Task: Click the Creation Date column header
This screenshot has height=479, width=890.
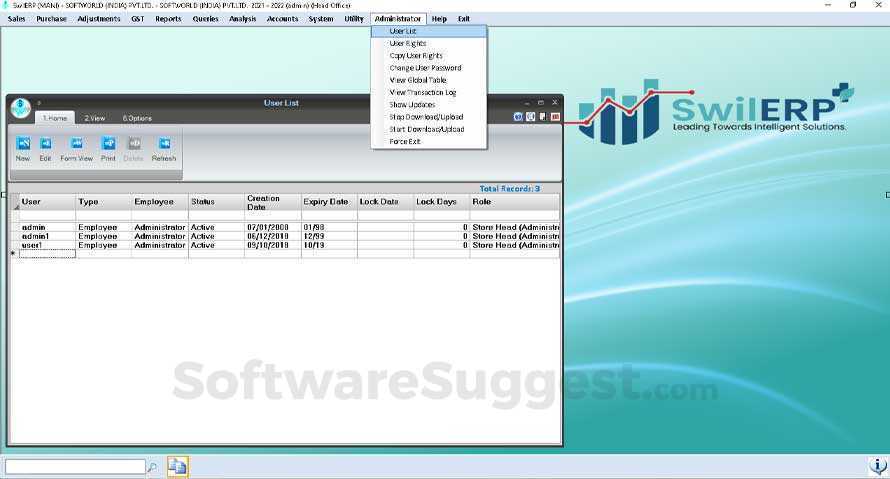Action: [x=272, y=202]
